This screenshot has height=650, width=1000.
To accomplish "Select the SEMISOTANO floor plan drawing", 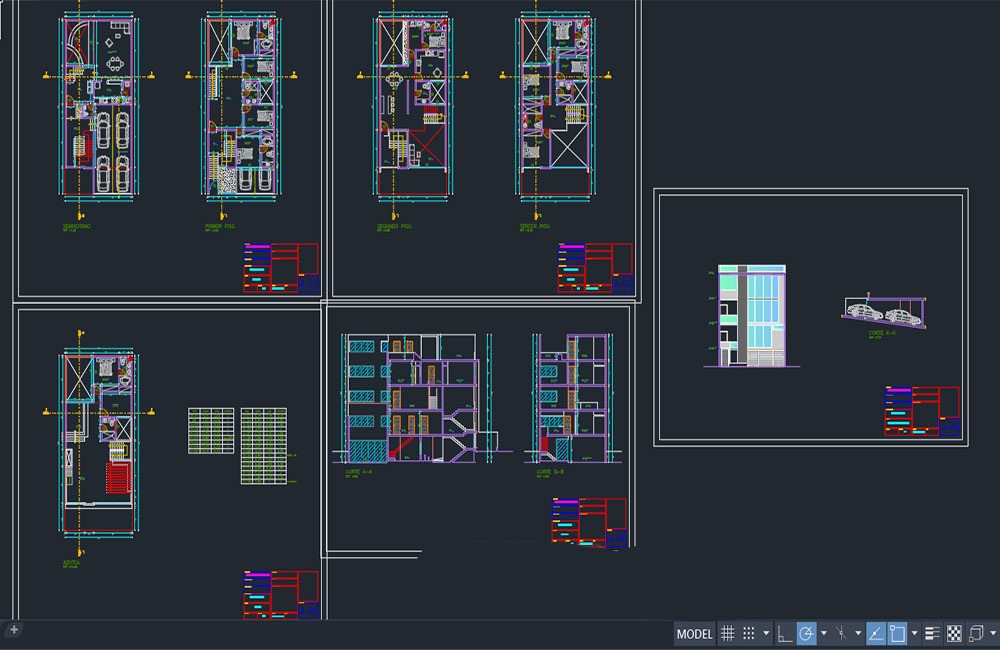I will pos(98,107).
